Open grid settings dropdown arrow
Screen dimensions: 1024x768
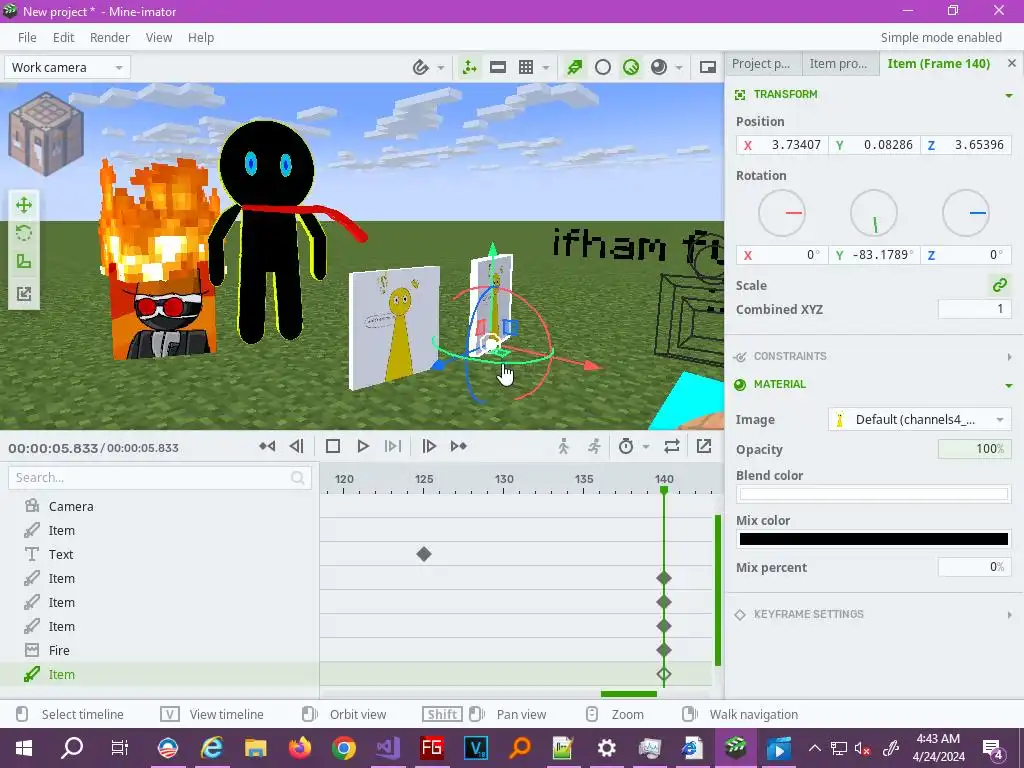[545, 67]
